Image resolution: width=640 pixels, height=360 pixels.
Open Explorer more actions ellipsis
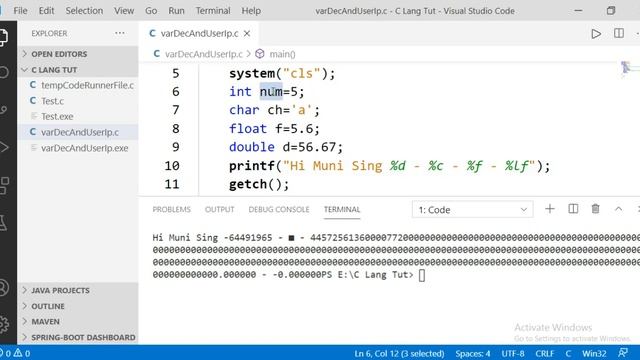point(120,33)
